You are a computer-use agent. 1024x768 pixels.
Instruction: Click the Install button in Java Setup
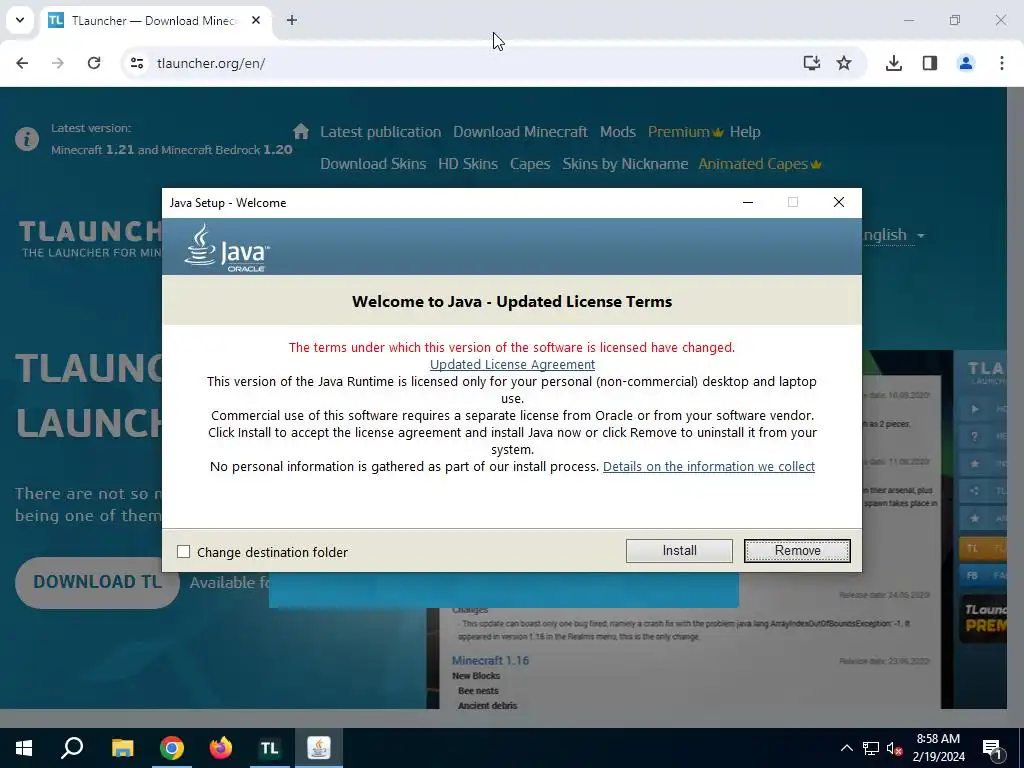[679, 551]
